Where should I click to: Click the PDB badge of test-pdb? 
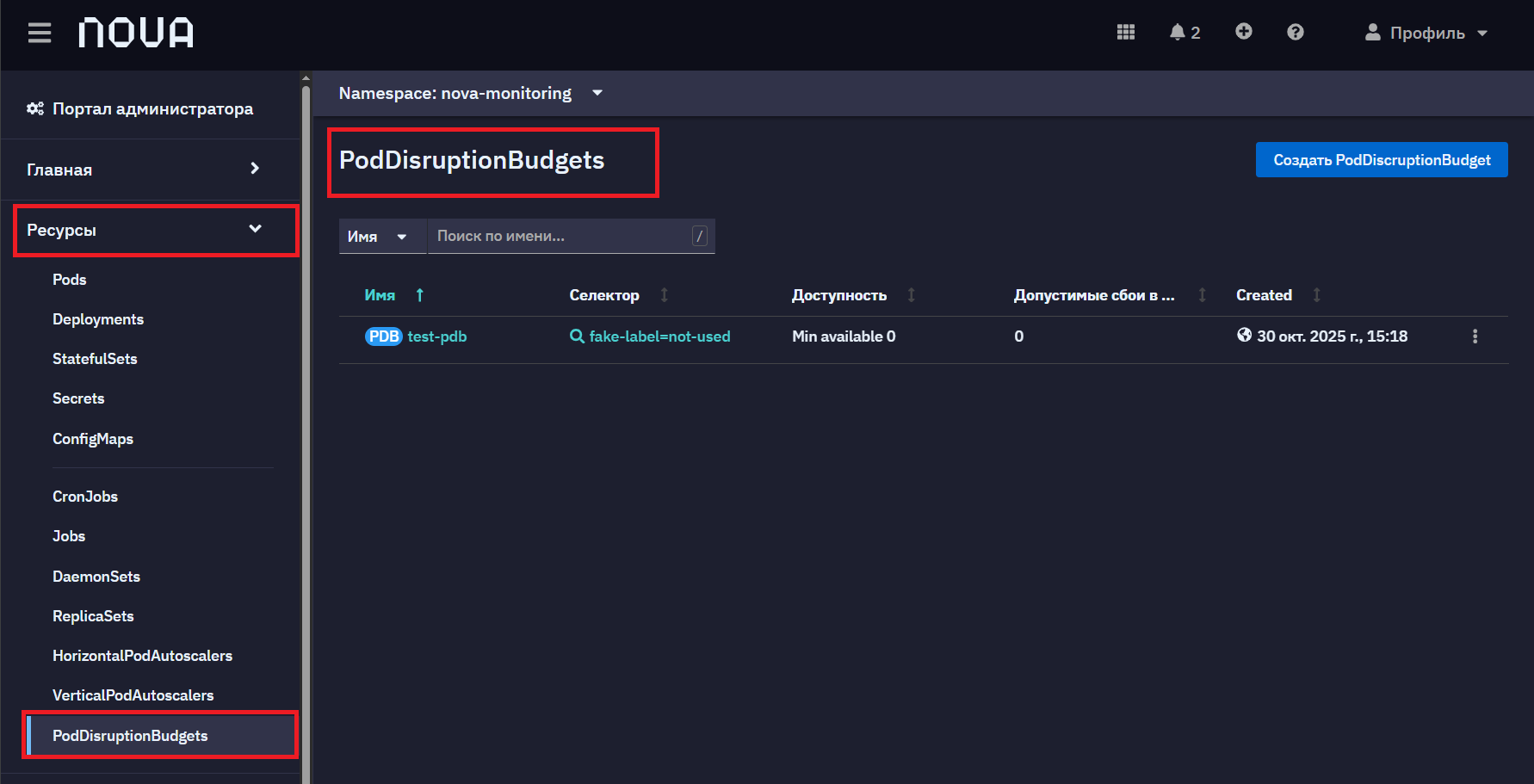383,336
